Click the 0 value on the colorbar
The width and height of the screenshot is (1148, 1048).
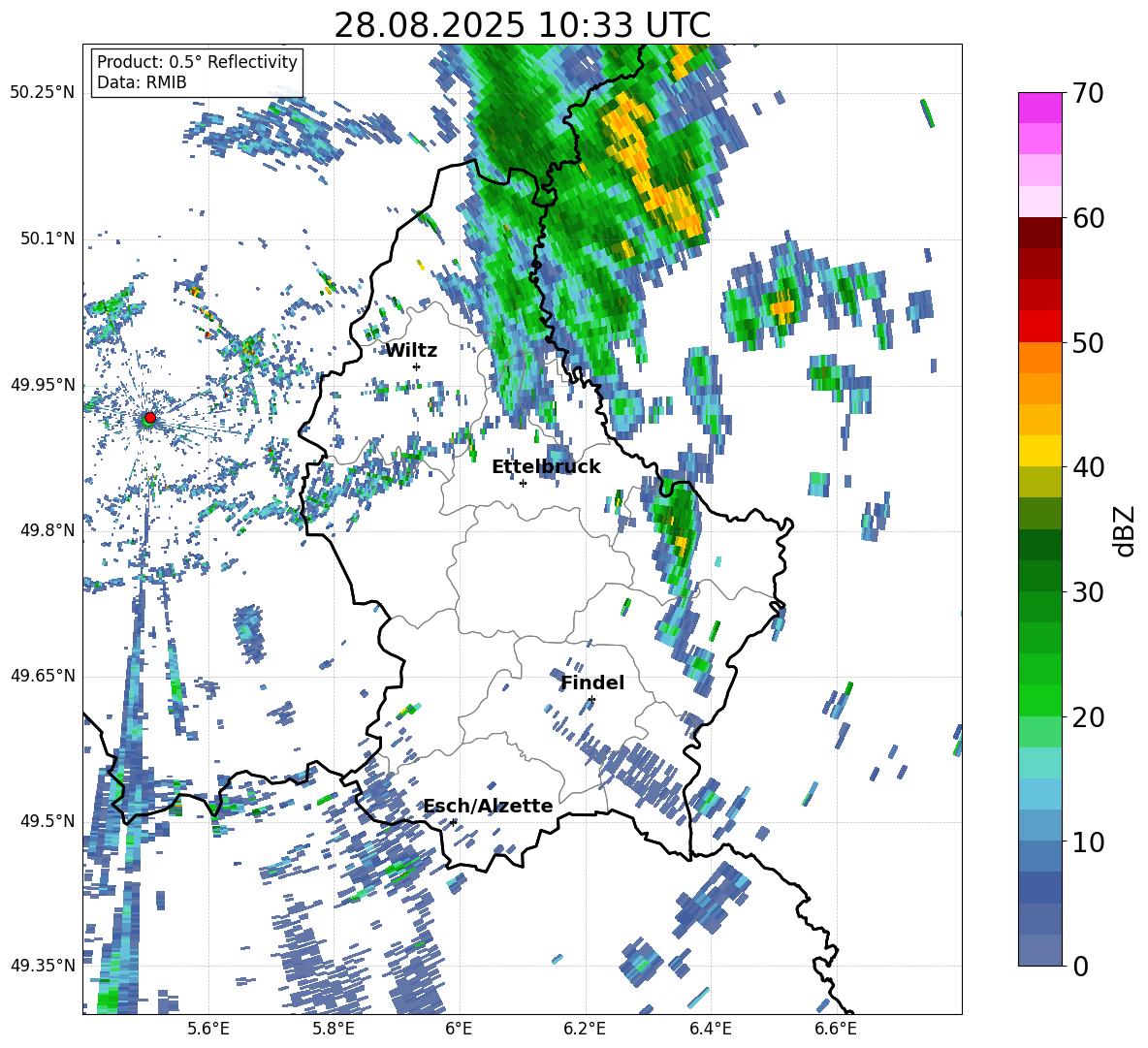(1081, 966)
